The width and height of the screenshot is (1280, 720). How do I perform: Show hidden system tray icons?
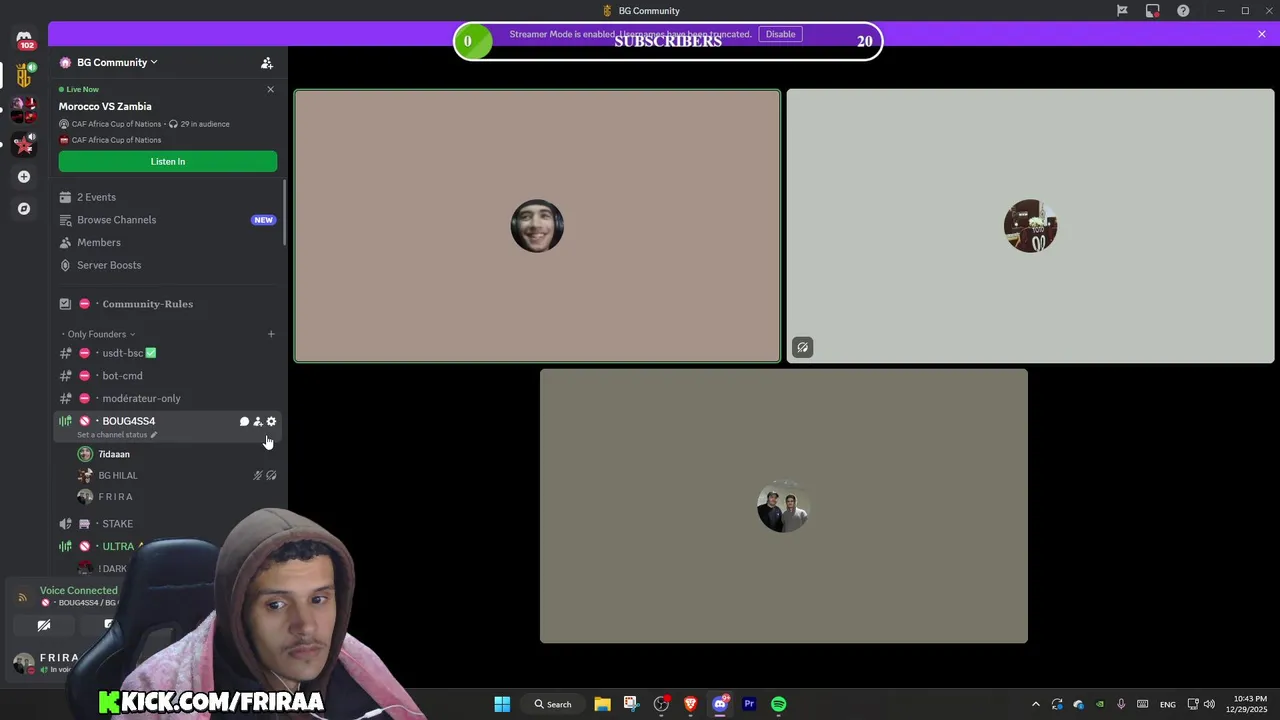[1035, 704]
